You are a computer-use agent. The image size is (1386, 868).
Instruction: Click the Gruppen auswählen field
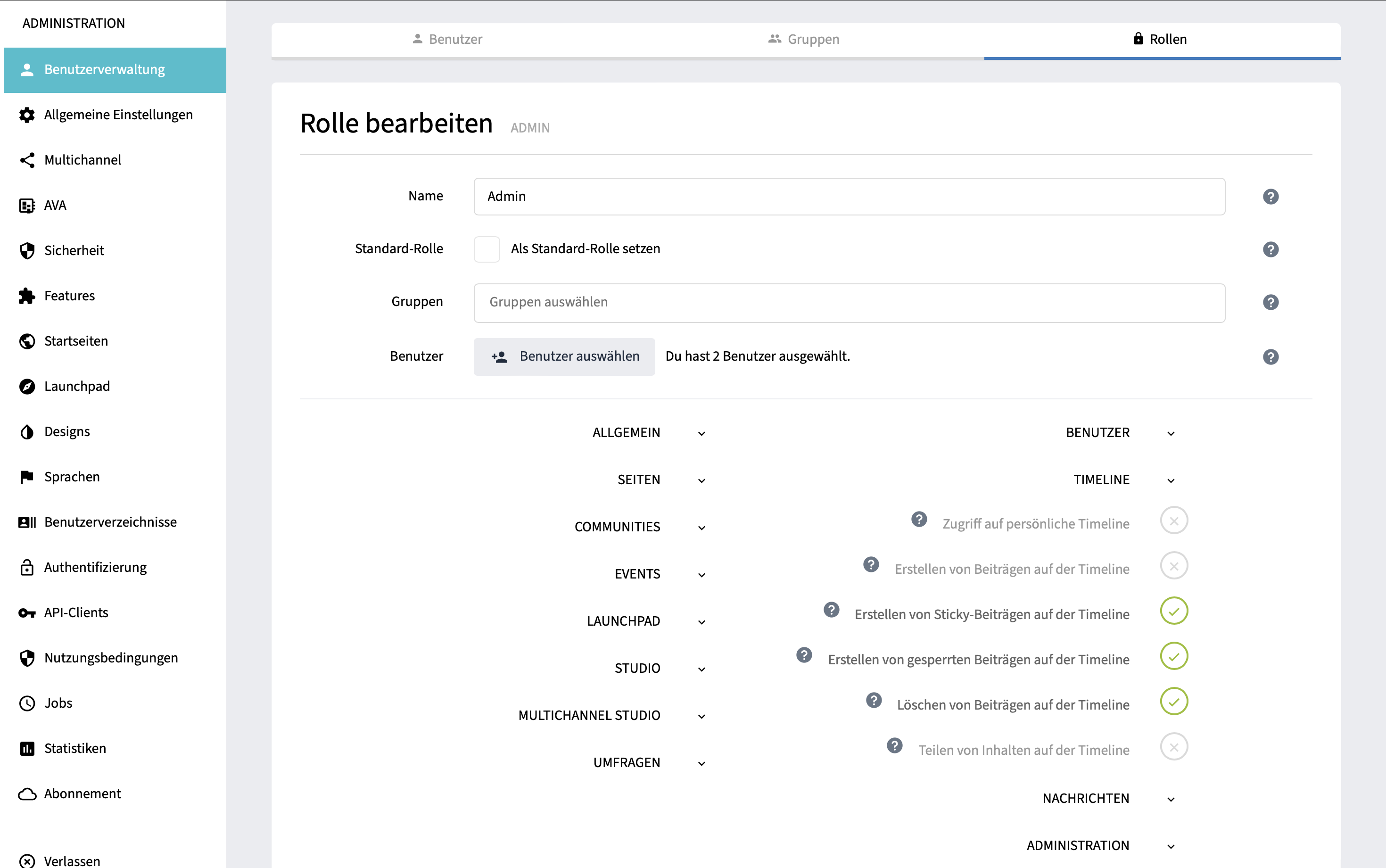point(850,303)
